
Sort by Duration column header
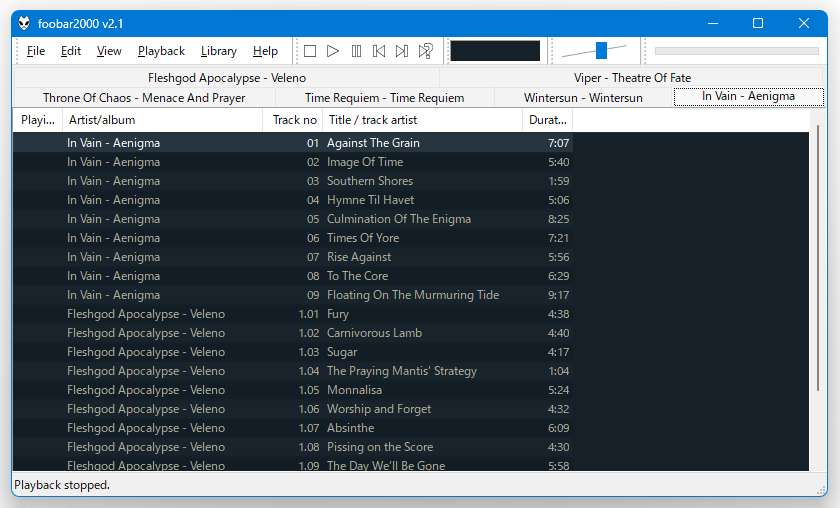click(x=548, y=120)
